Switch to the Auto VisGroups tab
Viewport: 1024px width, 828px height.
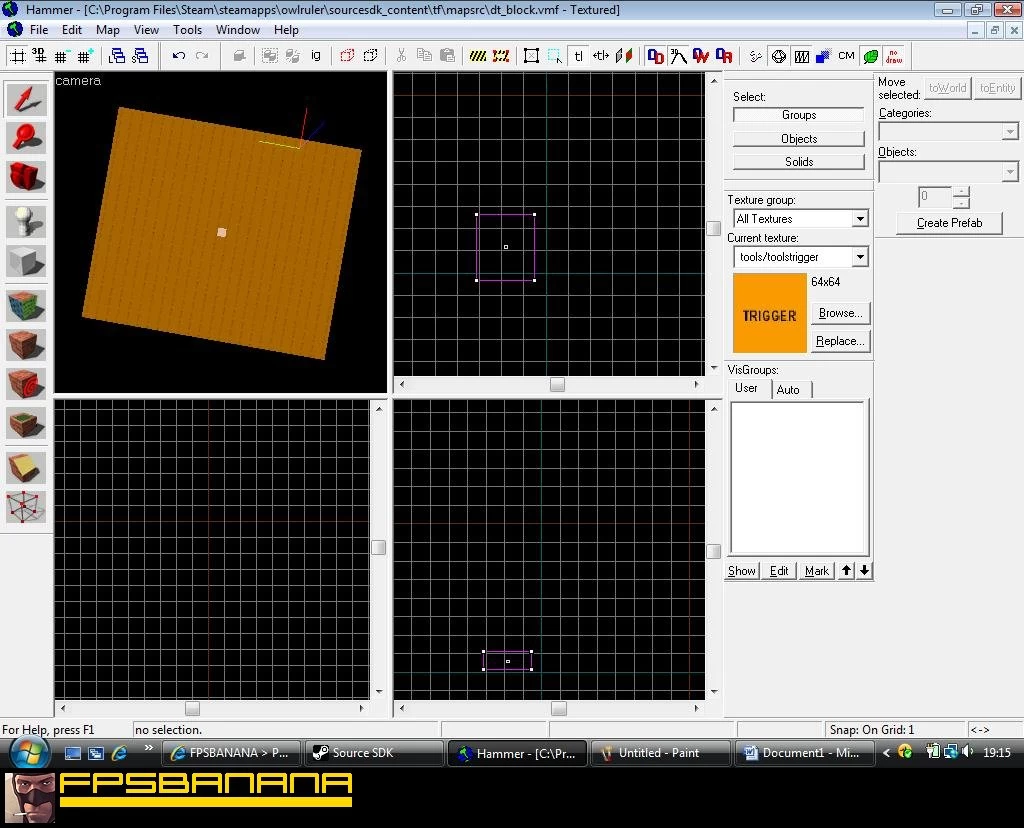pos(788,390)
